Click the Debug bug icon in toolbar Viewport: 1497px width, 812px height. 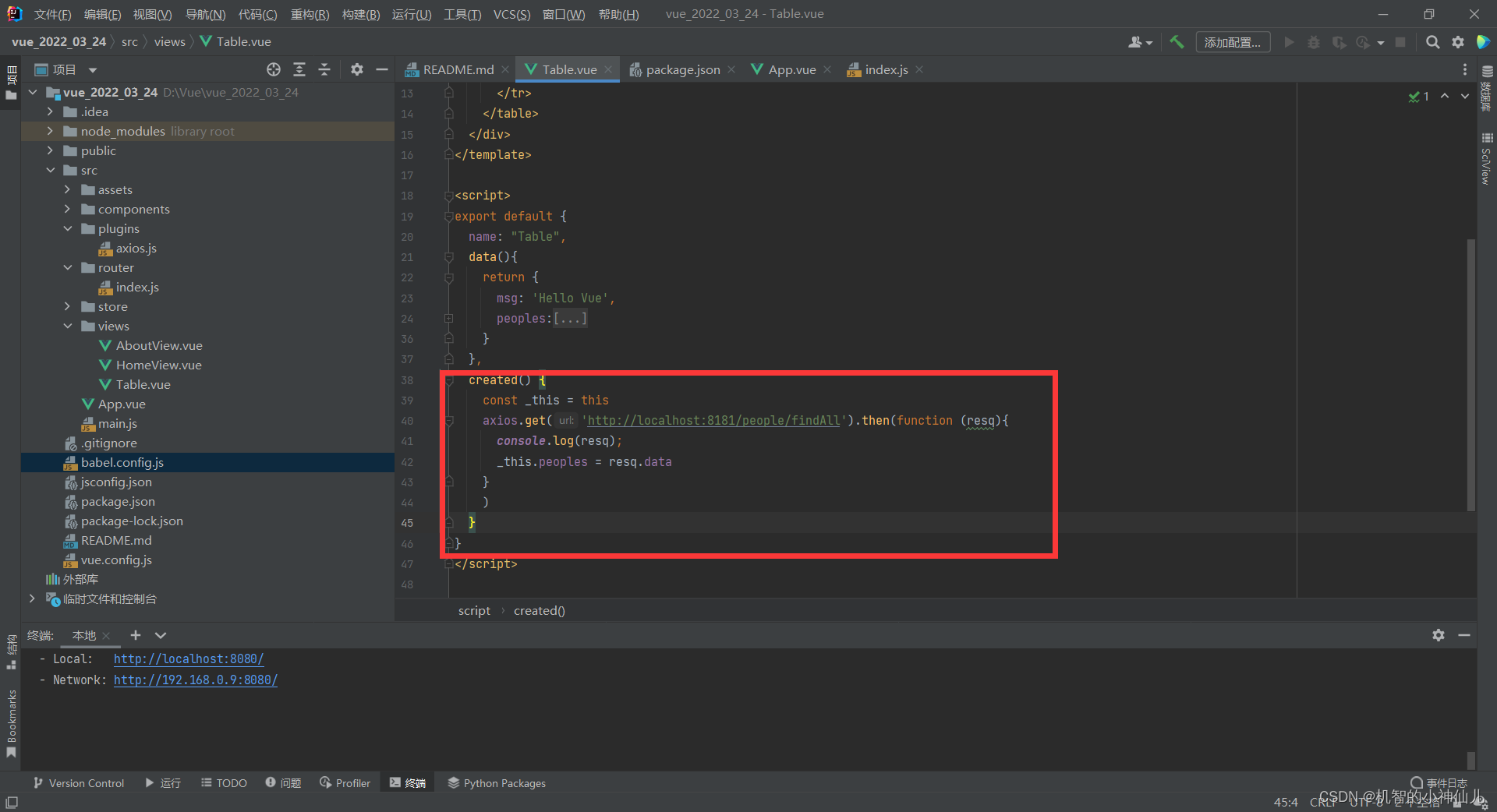(1314, 42)
